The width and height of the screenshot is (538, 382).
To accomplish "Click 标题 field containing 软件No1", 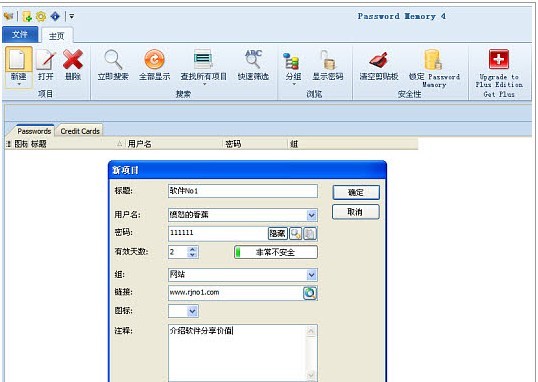I will click(243, 191).
